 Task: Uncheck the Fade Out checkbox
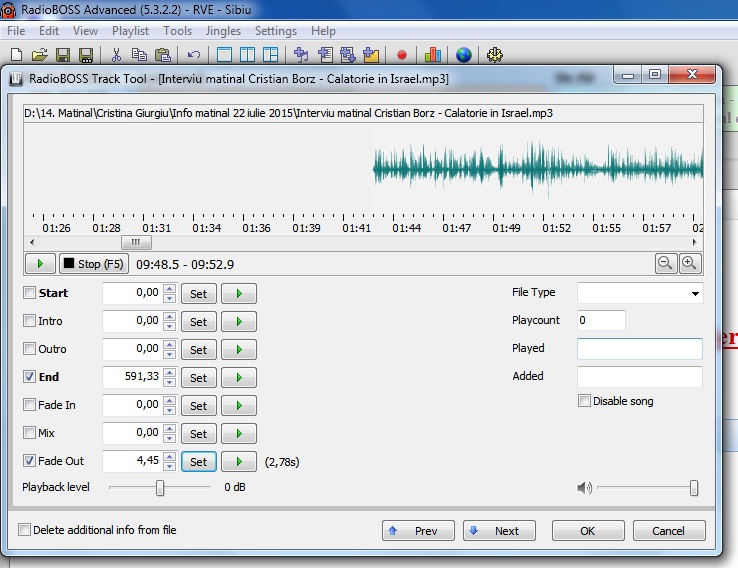(x=29, y=461)
